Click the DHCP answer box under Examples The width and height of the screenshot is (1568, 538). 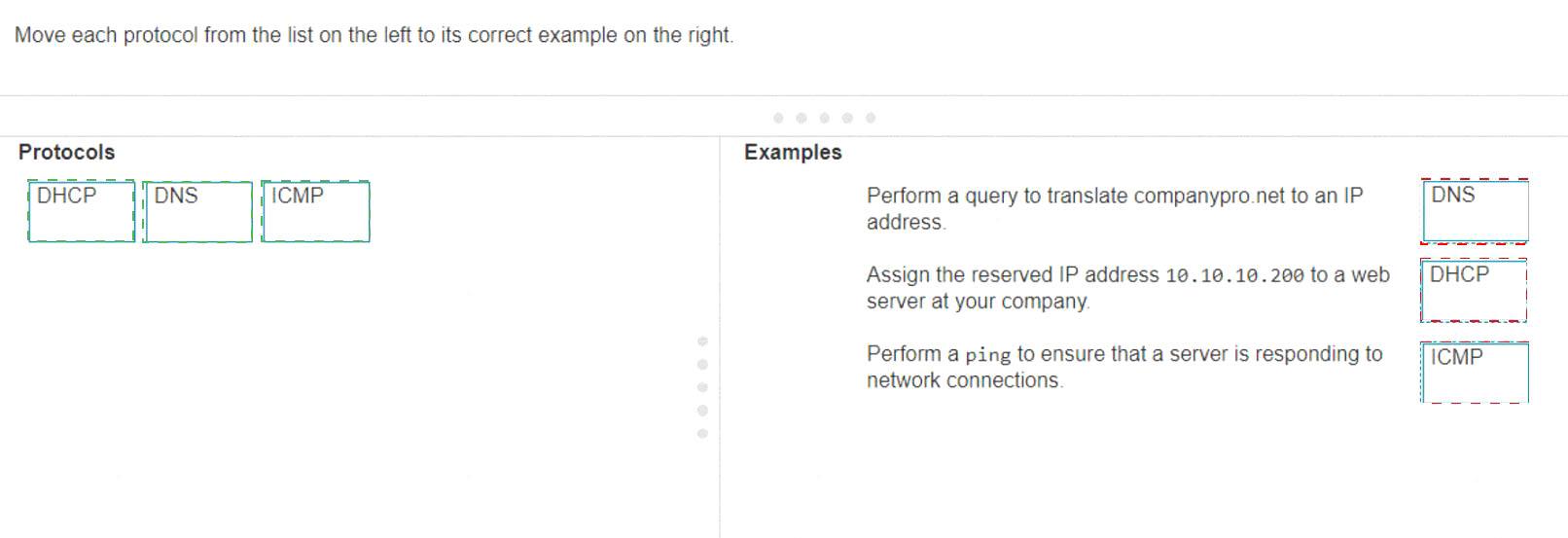pos(1474,290)
